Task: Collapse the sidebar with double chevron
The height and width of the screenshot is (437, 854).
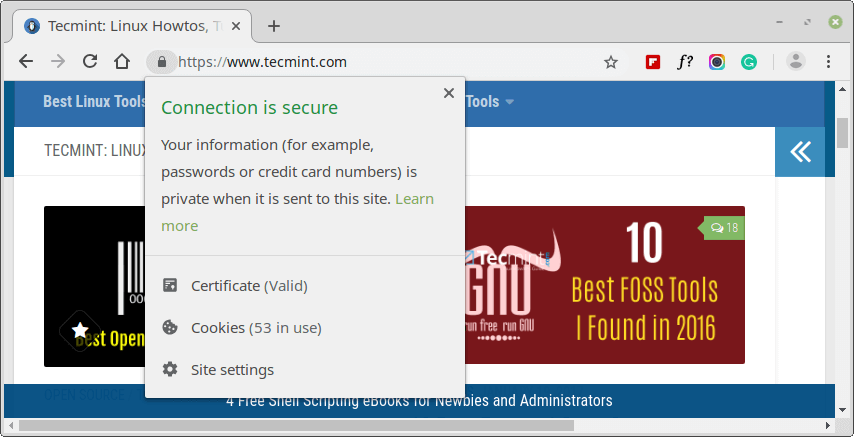Action: tap(801, 152)
